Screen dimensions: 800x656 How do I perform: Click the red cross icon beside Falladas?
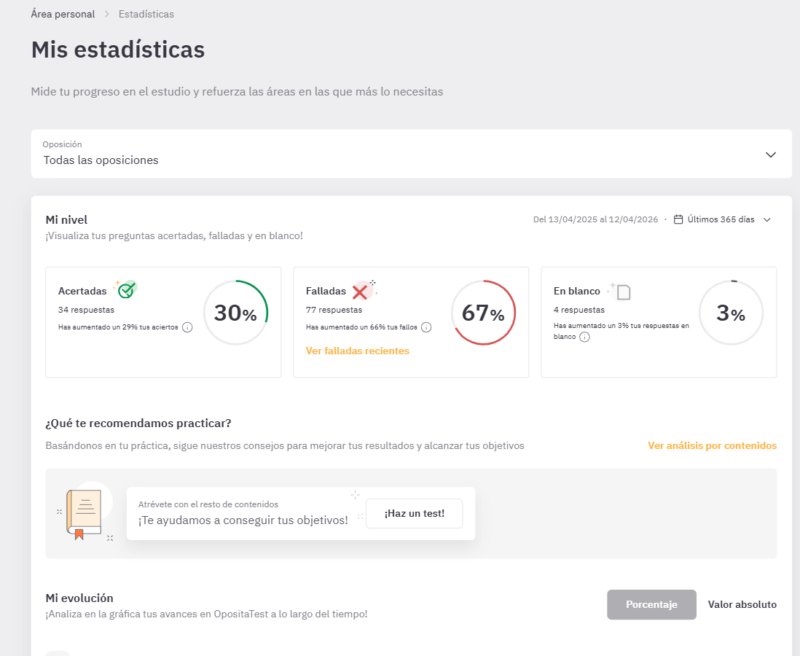point(360,291)
